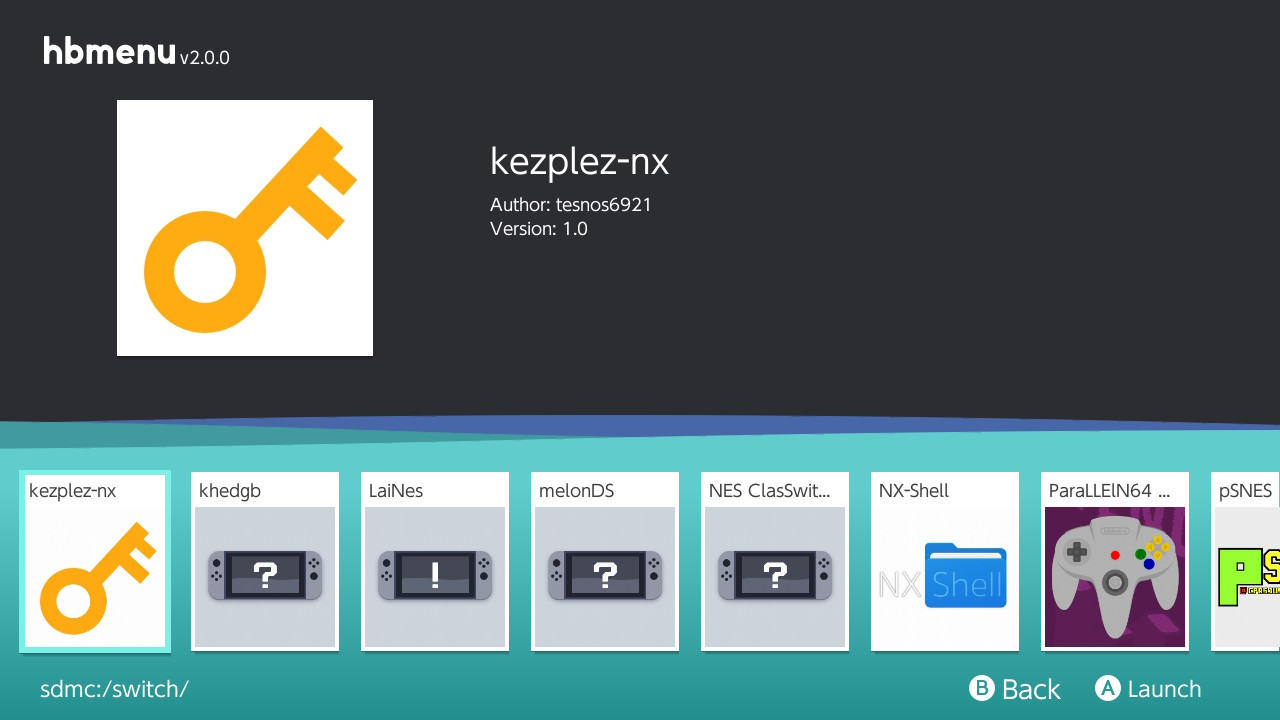Select the khedgb app tile
This screenshot has width=1280, height=720.
(265, 561)
